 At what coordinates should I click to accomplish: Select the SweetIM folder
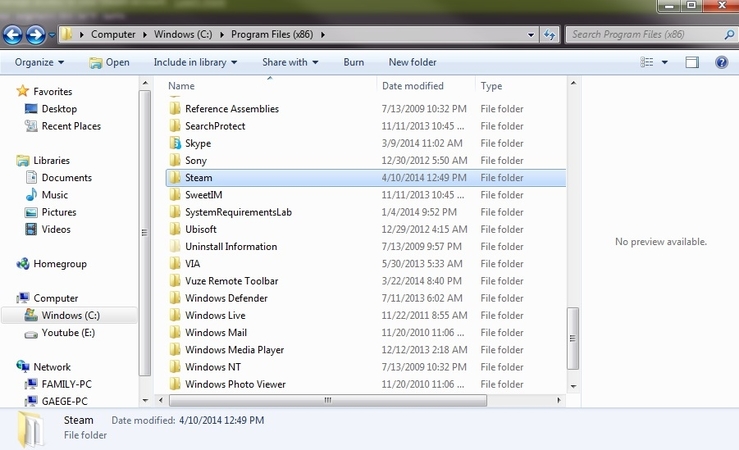(x=203, y=195)
